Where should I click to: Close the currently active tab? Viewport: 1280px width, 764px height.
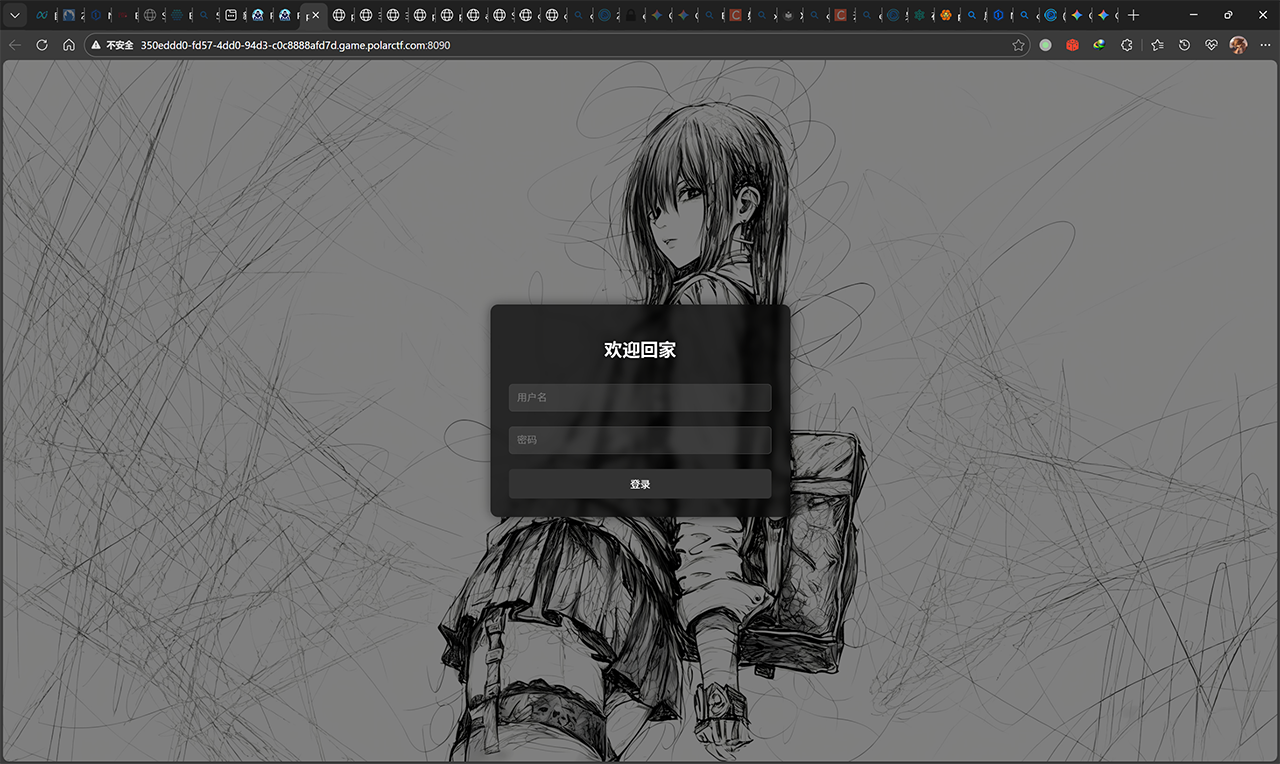point(316,15)
